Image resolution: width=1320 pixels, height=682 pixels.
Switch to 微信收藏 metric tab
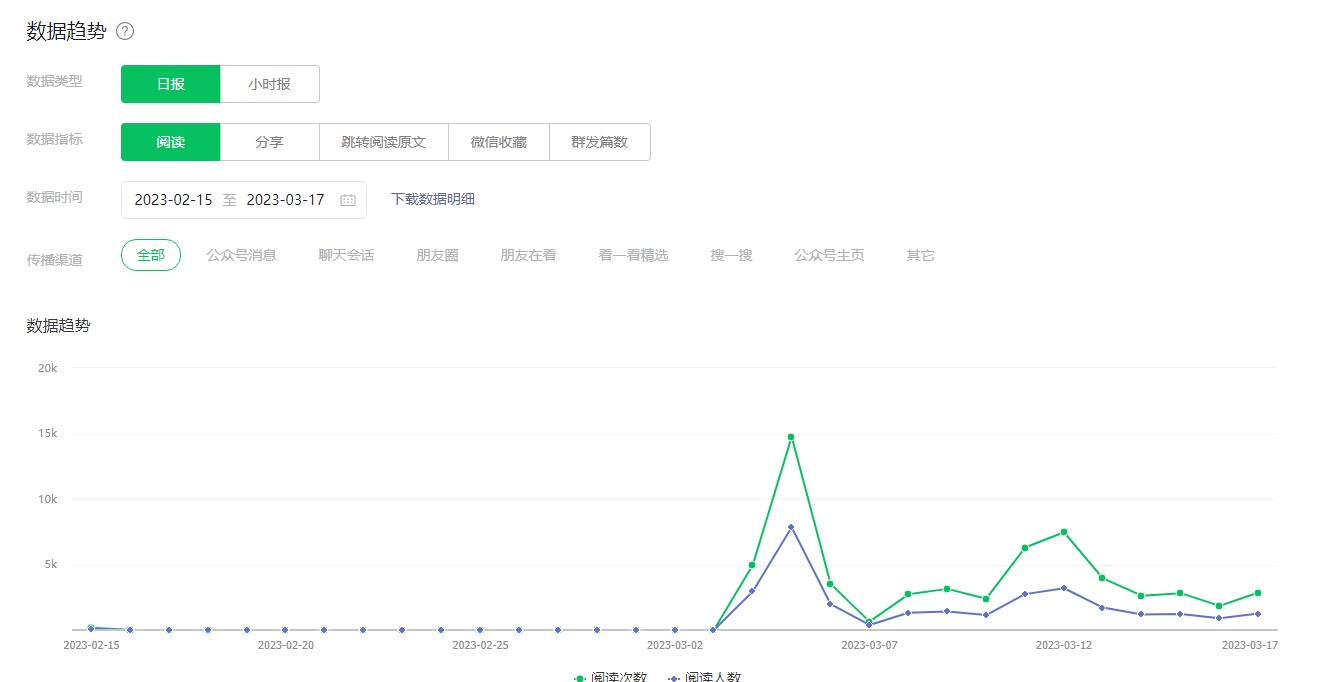point(499,142)
